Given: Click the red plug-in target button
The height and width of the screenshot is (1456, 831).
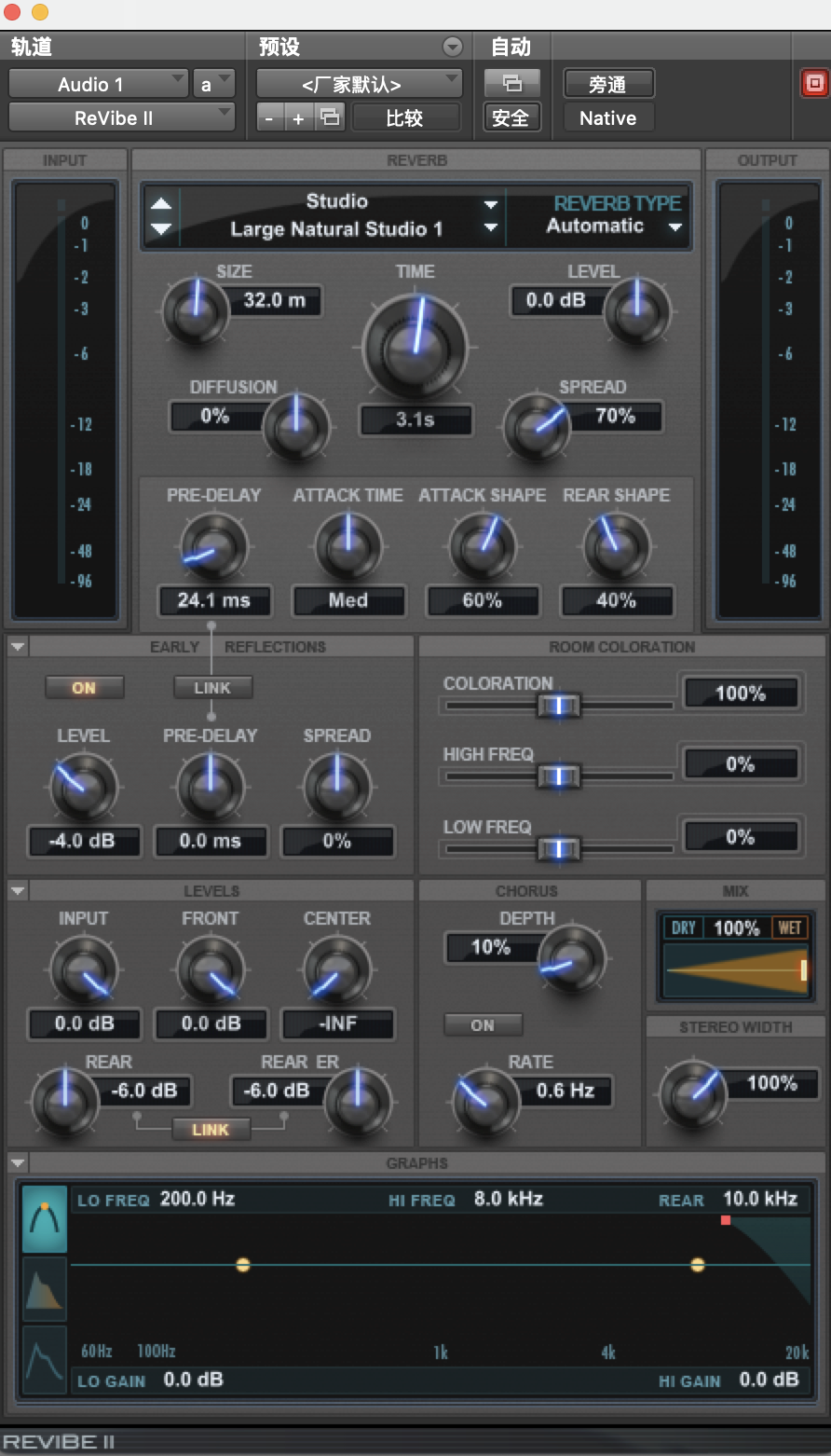Looking at the screenshot, I should (813, 84).
